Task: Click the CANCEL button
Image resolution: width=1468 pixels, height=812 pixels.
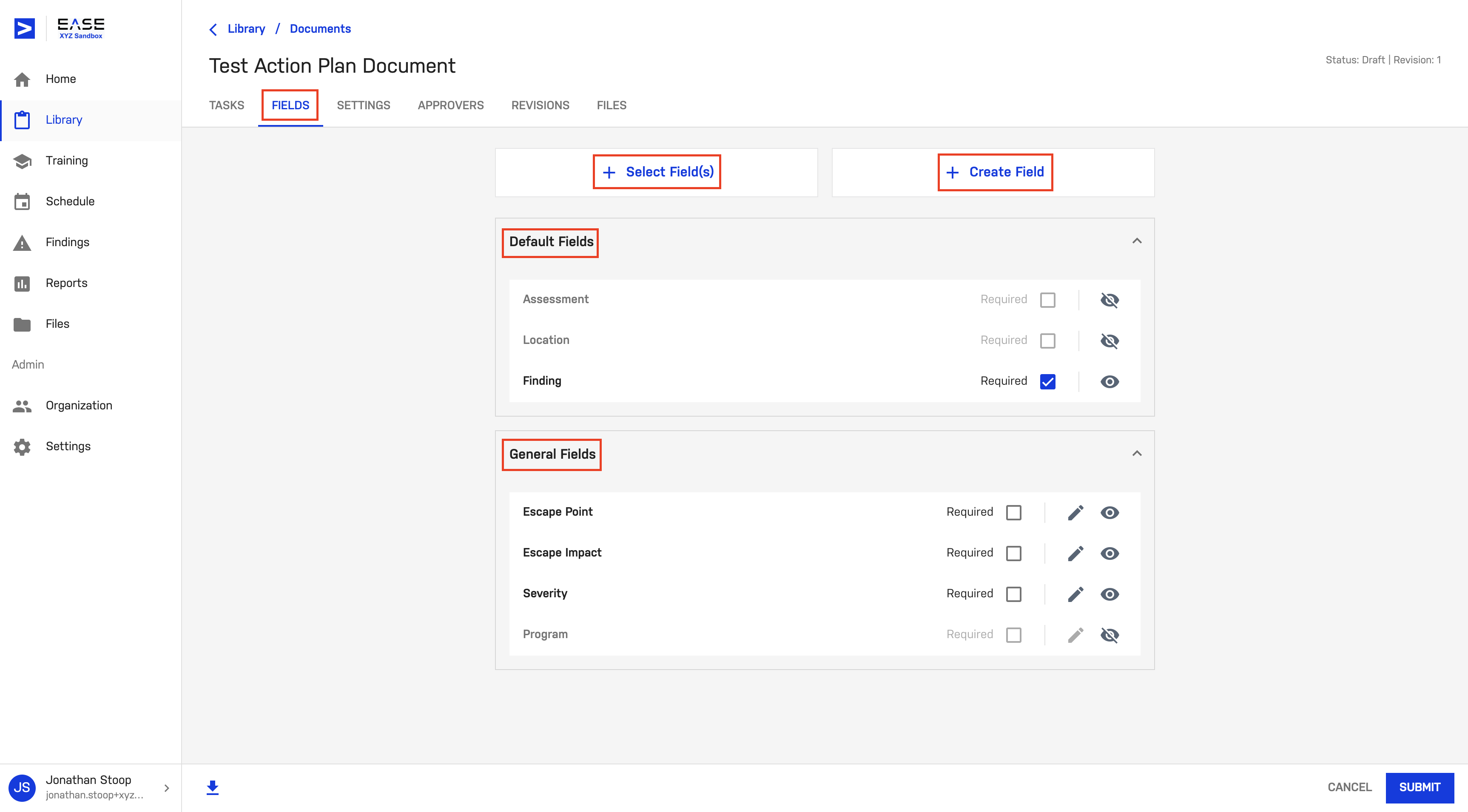Action: 1349,787
